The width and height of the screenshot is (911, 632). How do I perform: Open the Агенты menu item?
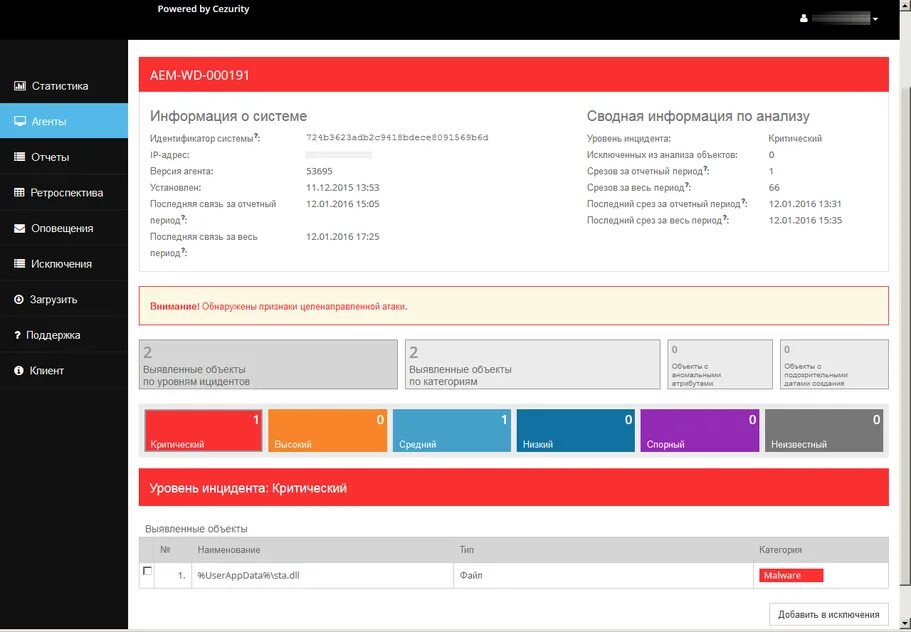click(64, 121)
